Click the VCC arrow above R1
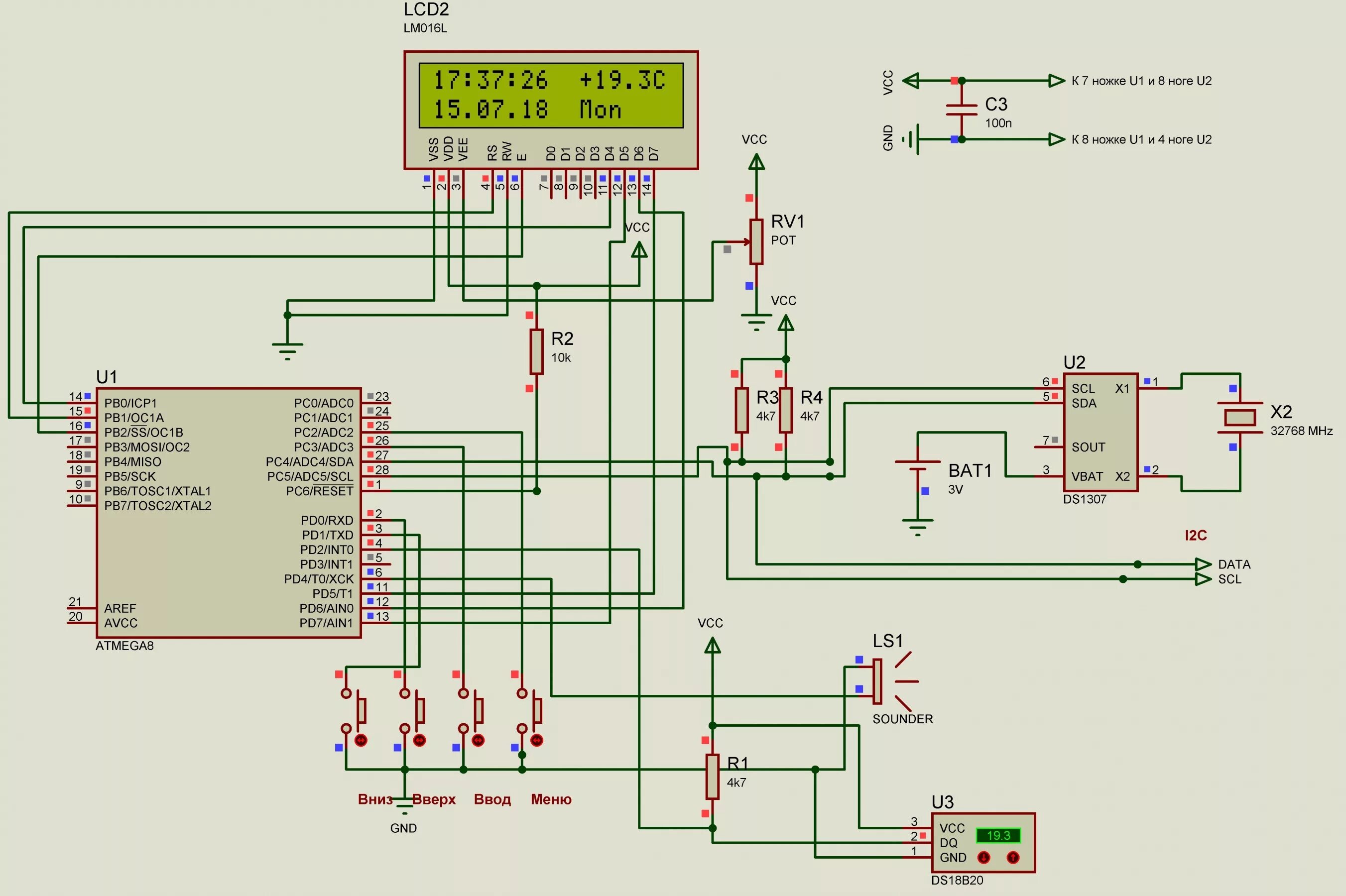 tap(712, 646)
